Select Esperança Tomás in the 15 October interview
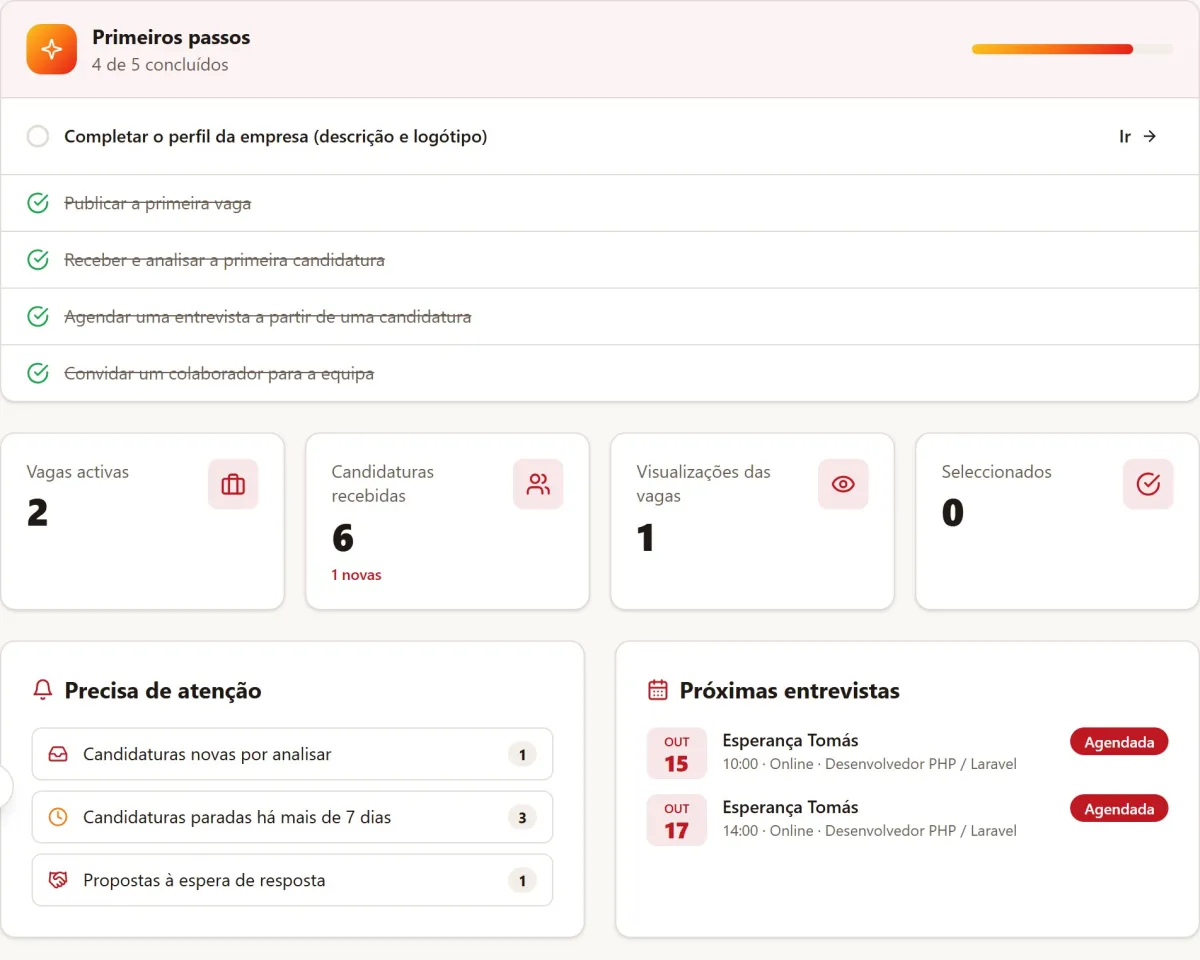 [791, 741]
